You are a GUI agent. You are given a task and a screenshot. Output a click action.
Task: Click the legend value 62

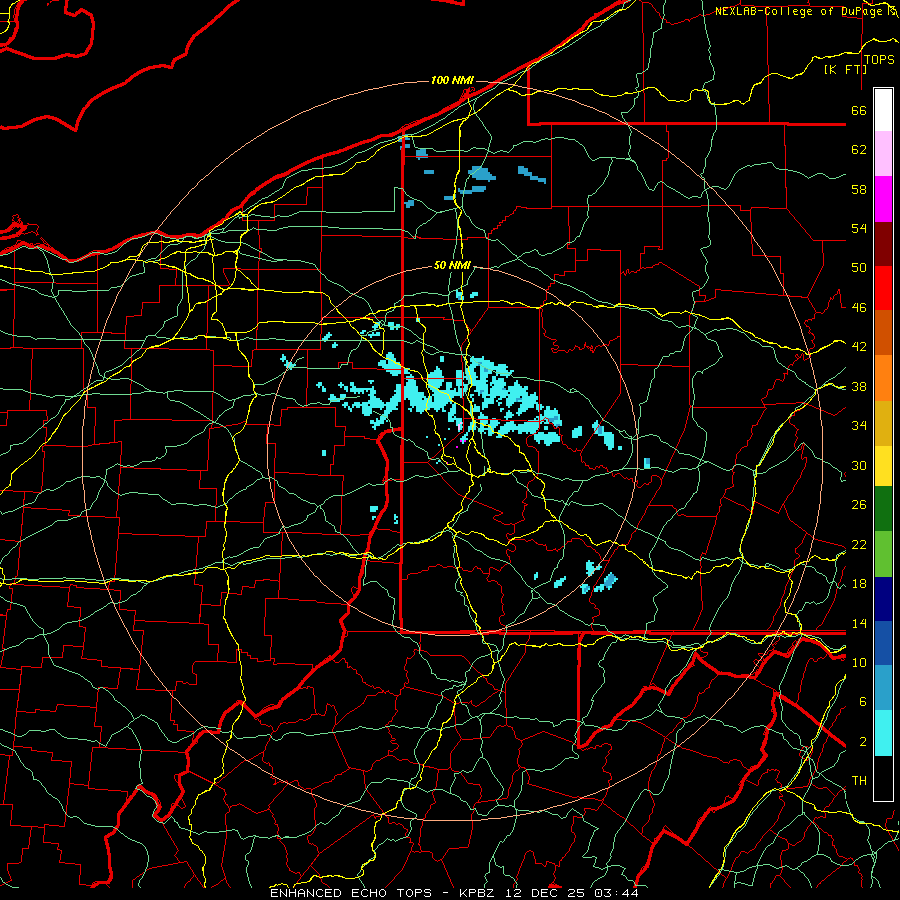(859, 150)
